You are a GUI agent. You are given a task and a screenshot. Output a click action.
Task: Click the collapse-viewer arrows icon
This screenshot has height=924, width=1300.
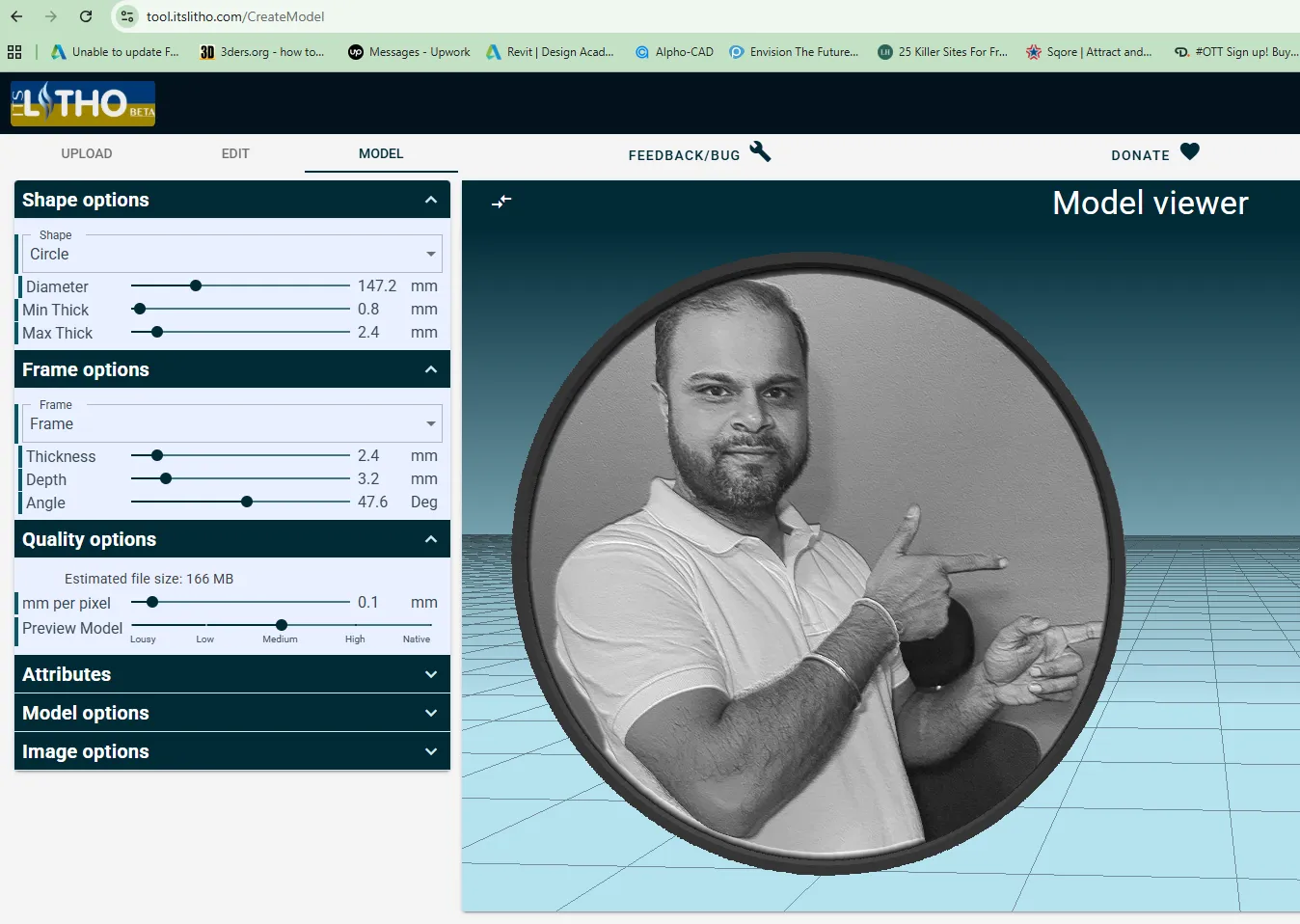[x=501, y=202]
